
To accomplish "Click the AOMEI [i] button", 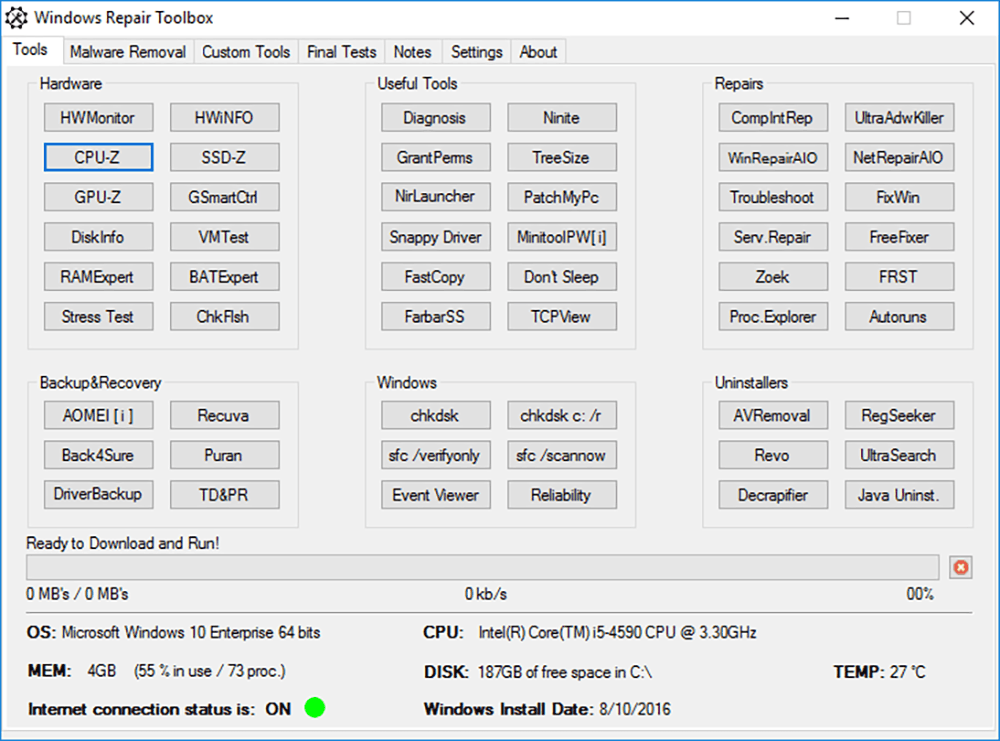I will tap(98, 415).
